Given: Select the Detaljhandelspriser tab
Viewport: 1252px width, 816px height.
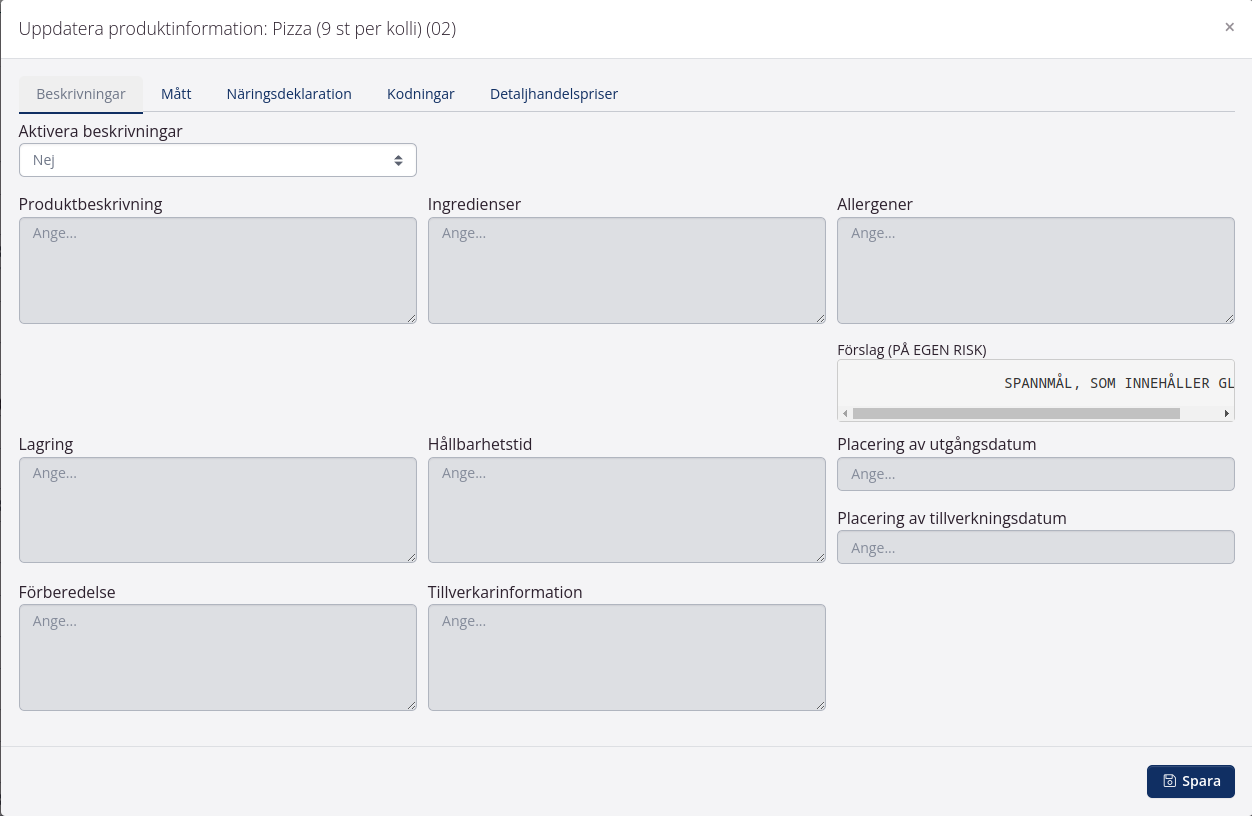Looking at the screenshot, I should (x=554, y=94).
